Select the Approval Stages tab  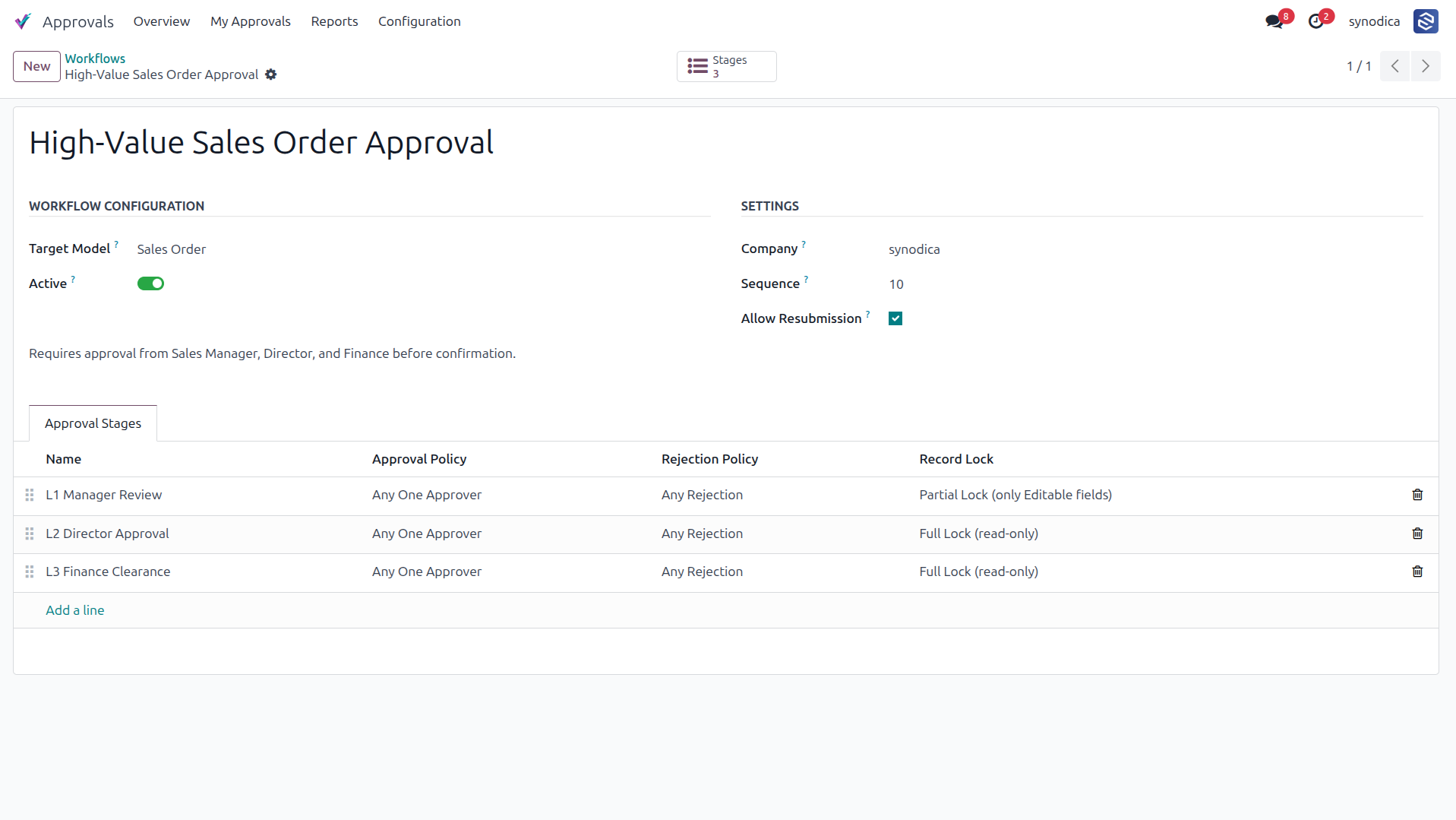[93, 423]
